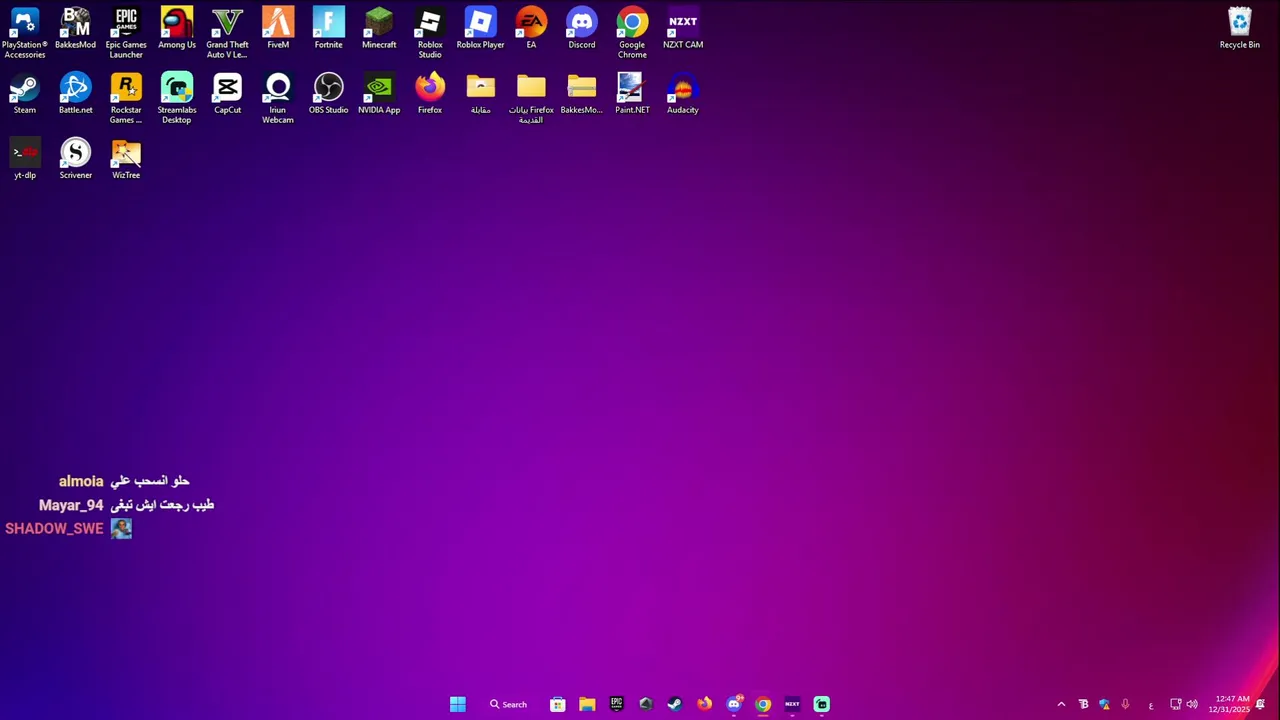This screenshot has height=720, width=1280.
Task: Select the Among Us desktop icon
Action: (177, 28)
